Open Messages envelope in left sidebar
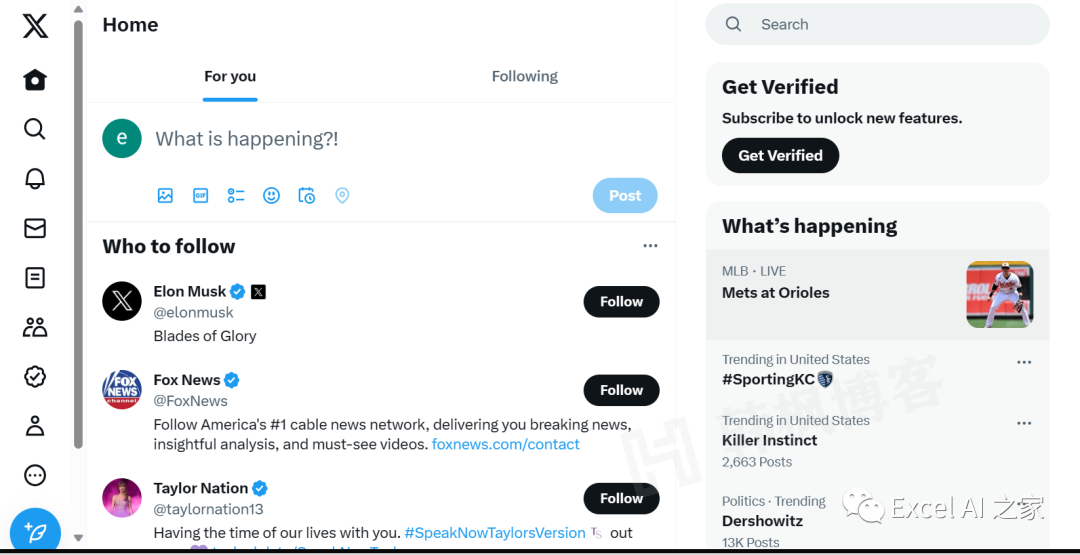This screenshot has height=555, width=1080. (x=35, y=229)
